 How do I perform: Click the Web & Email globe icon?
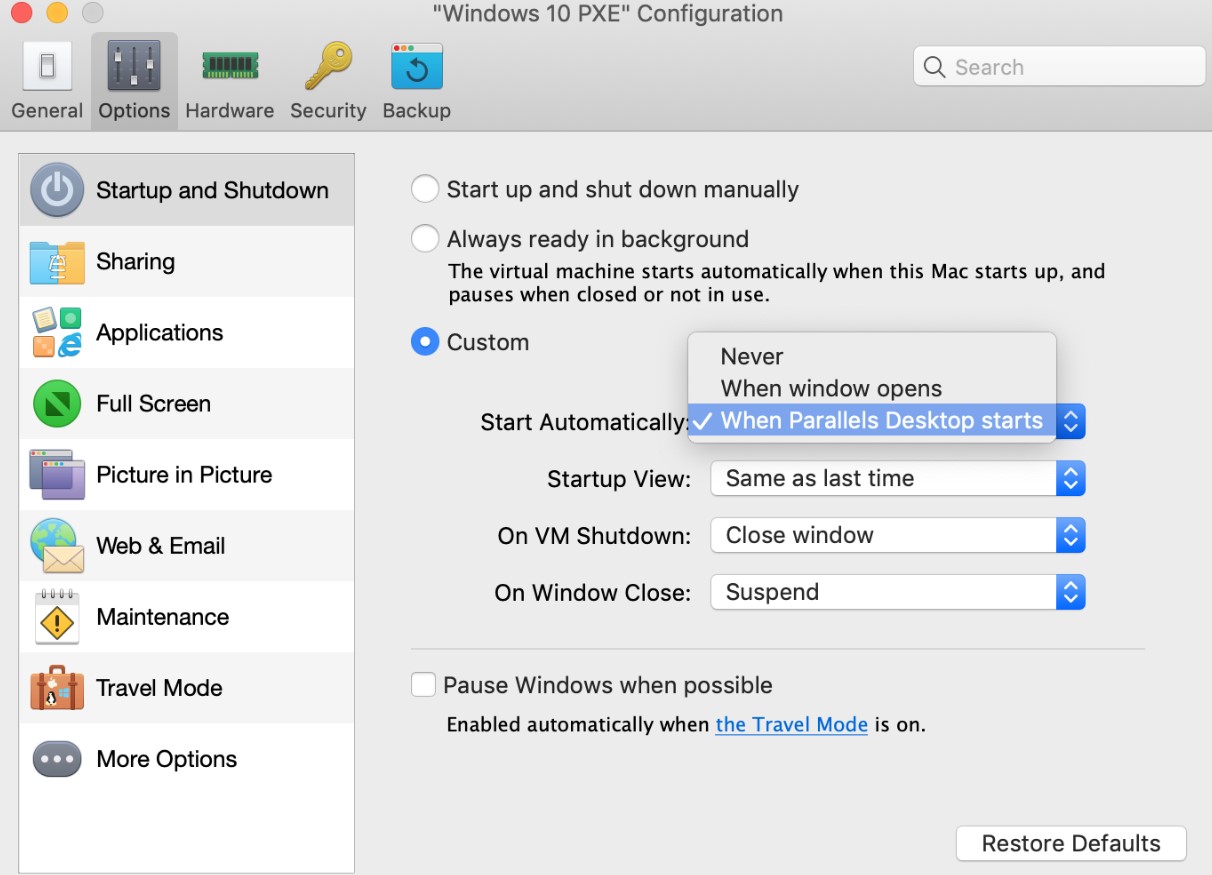point(57,546)
